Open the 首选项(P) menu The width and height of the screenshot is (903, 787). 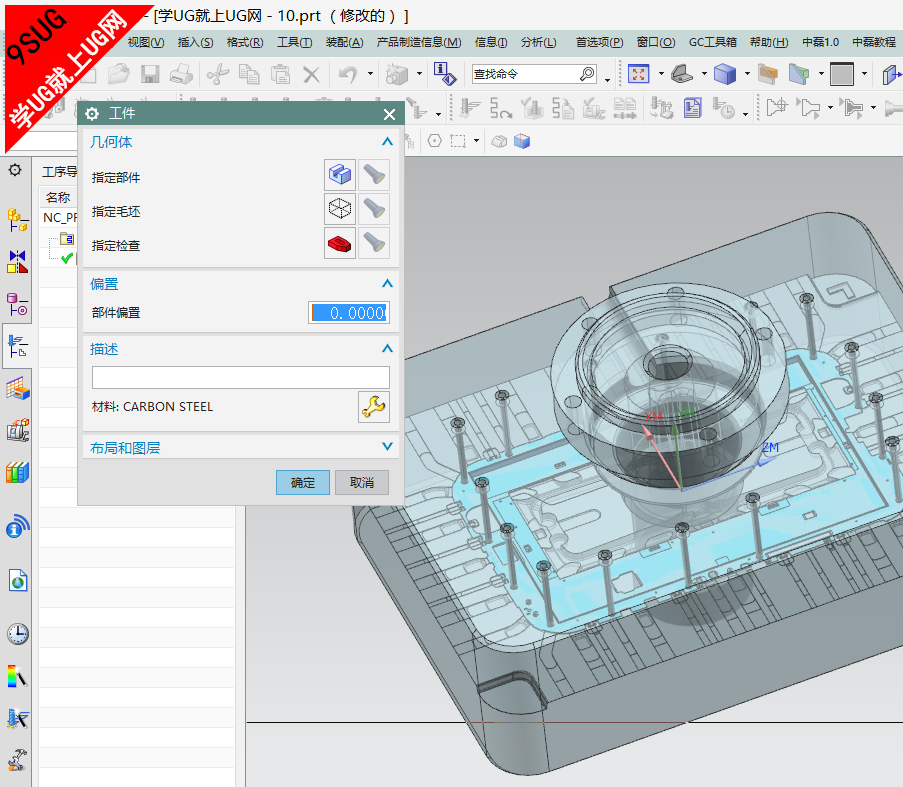pos(599,43)
